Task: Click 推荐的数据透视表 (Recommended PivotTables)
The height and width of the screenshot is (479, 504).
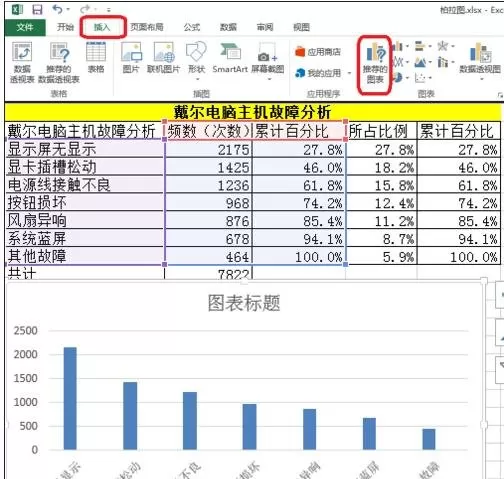Action: (x=59, y=62)
